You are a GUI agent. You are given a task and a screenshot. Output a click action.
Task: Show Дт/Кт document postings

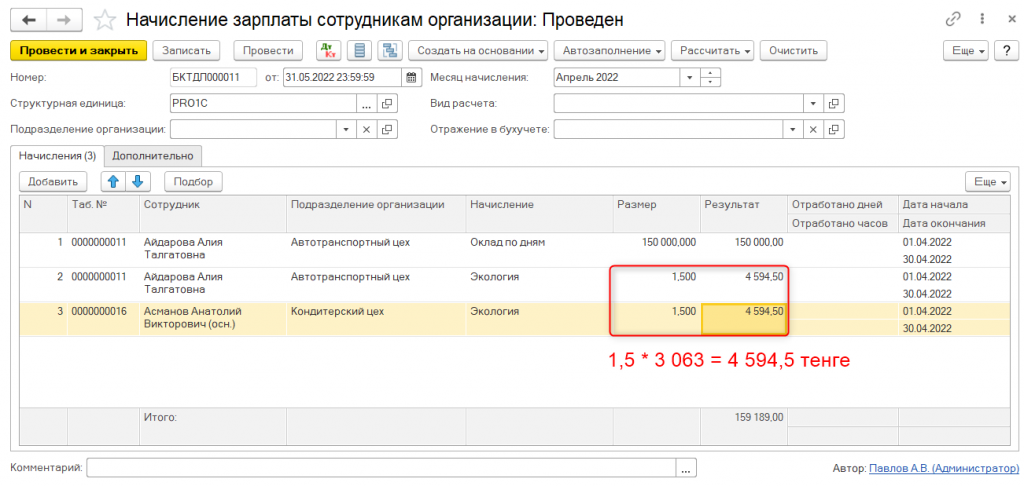(x=327, y=50)
